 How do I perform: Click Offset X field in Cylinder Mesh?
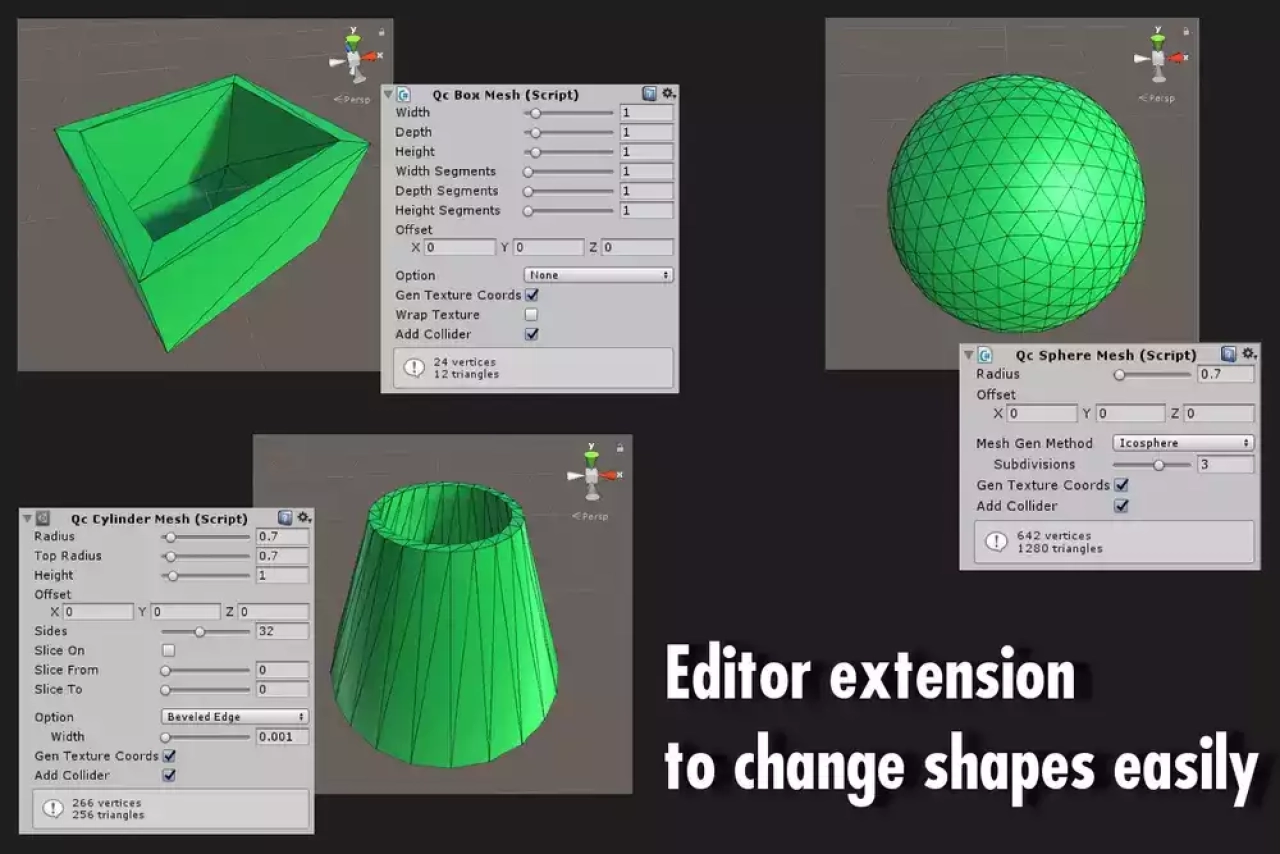pyautogui.click(x=98, y=611)
